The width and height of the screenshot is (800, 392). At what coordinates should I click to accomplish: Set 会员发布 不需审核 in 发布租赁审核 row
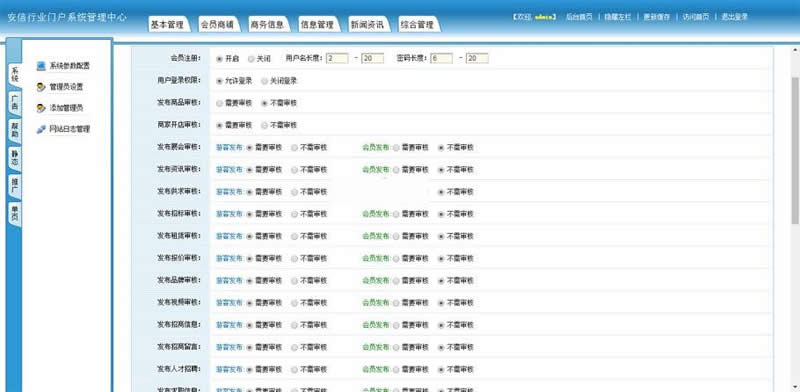pos(441,236)
